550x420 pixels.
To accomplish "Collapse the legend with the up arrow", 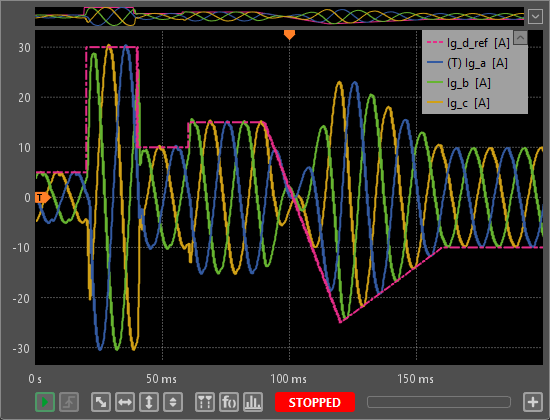I will [520, 37].
